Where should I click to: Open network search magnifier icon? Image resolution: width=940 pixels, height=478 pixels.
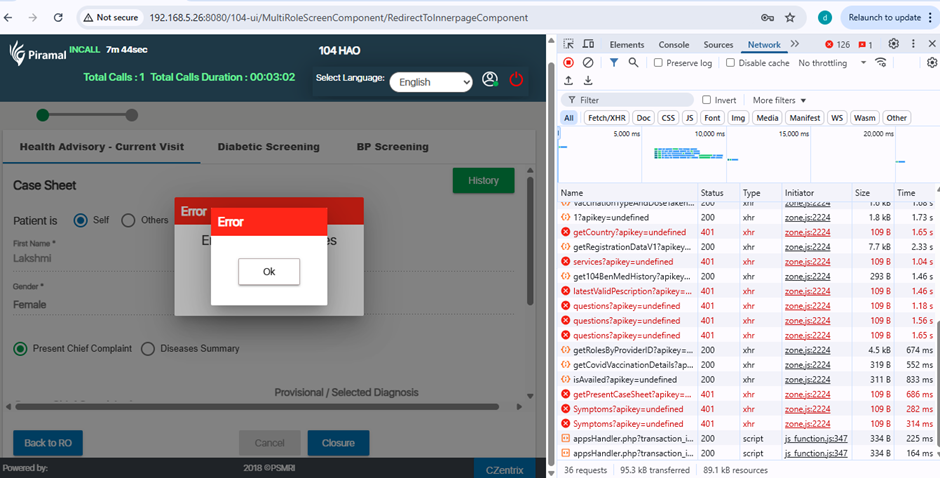(632, 62)
